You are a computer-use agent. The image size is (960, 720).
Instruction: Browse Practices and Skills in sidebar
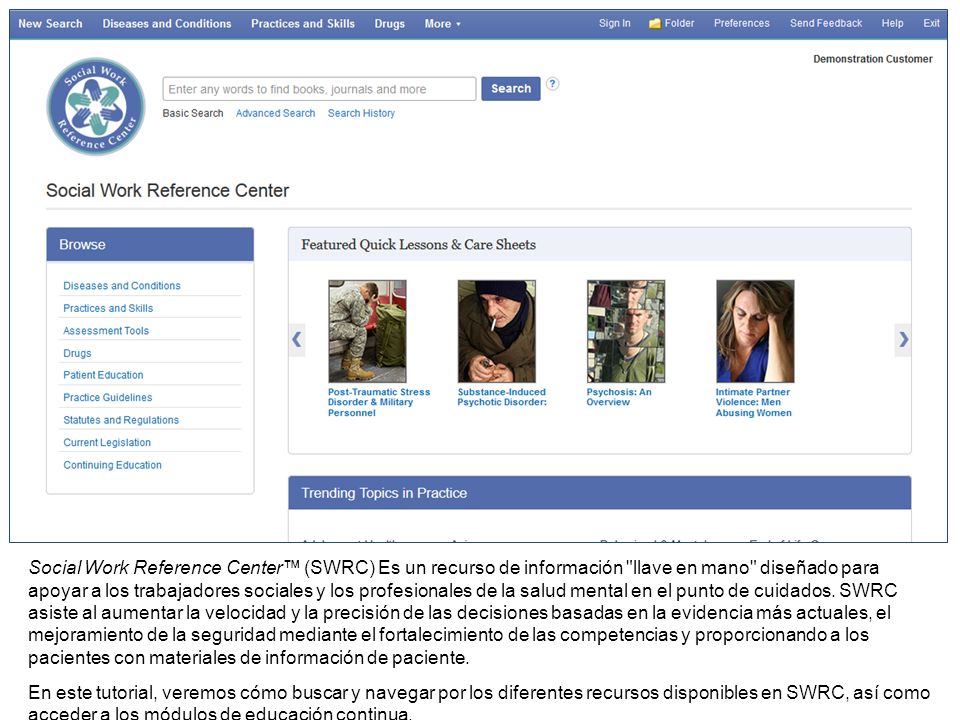[108, 309]
